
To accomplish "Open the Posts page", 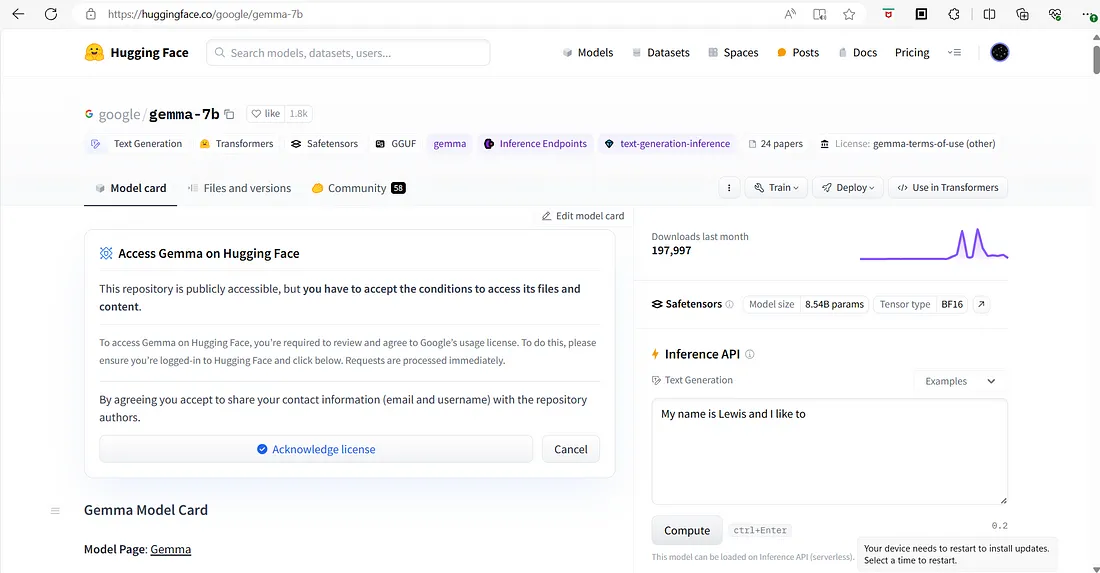I will click(x=798, y=53).
